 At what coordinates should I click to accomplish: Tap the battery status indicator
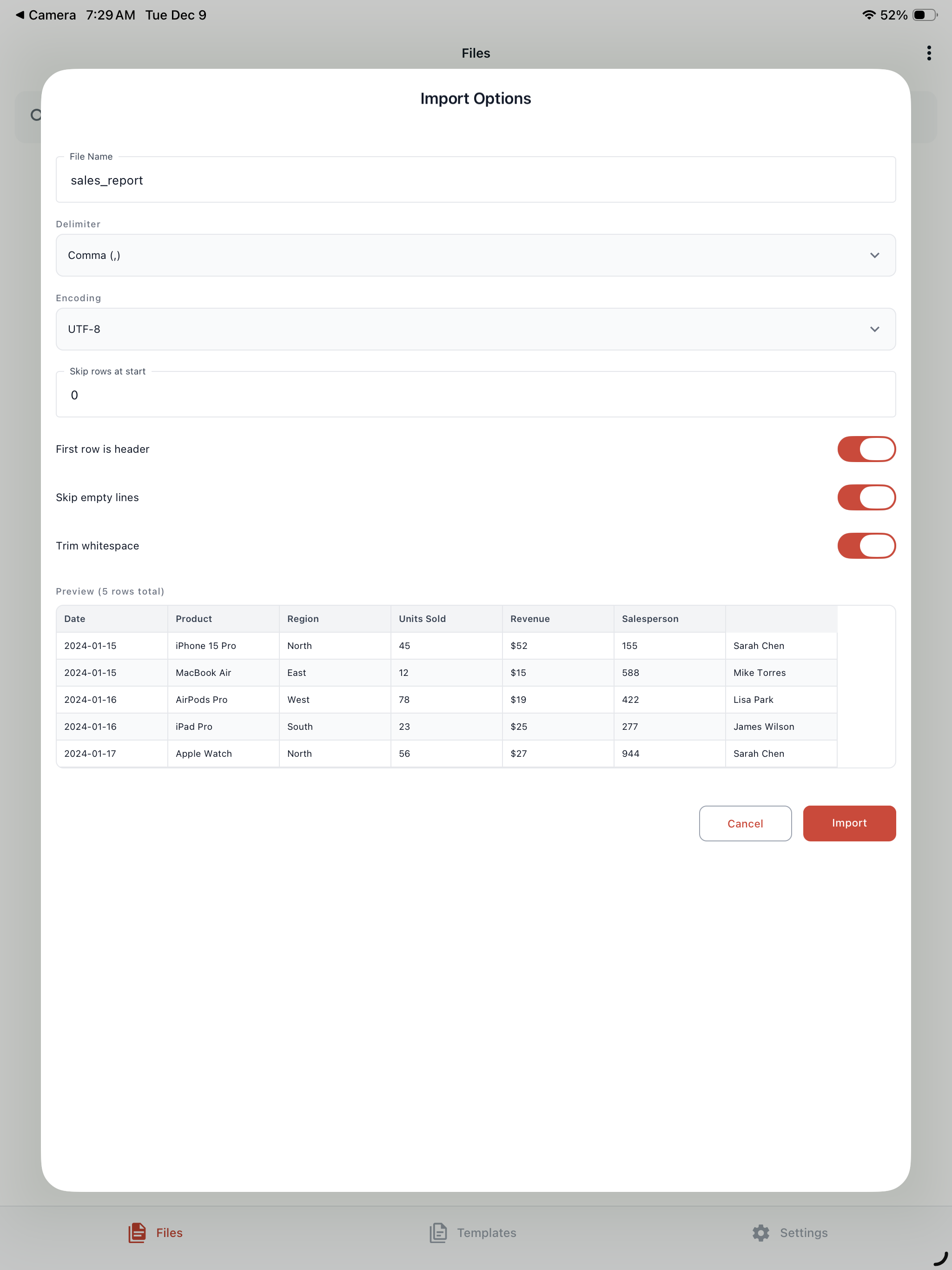[x=925, y=15]
